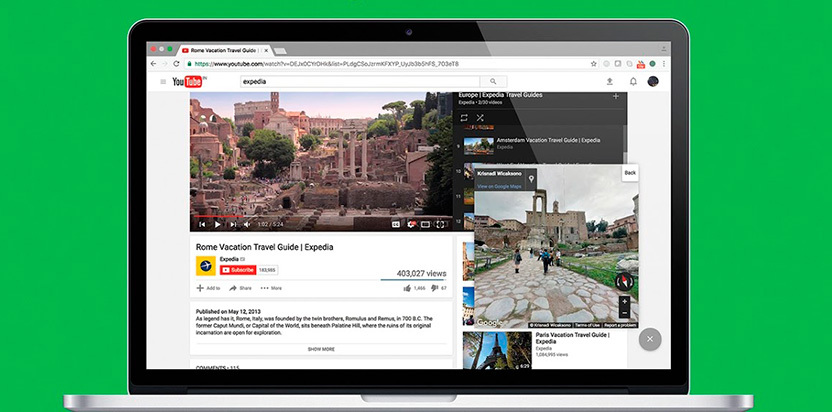Image resolution: width=832 pixels, height=412 pixels.
Task: Close the overlay with the round X button
Action: (x=650, y=339)
